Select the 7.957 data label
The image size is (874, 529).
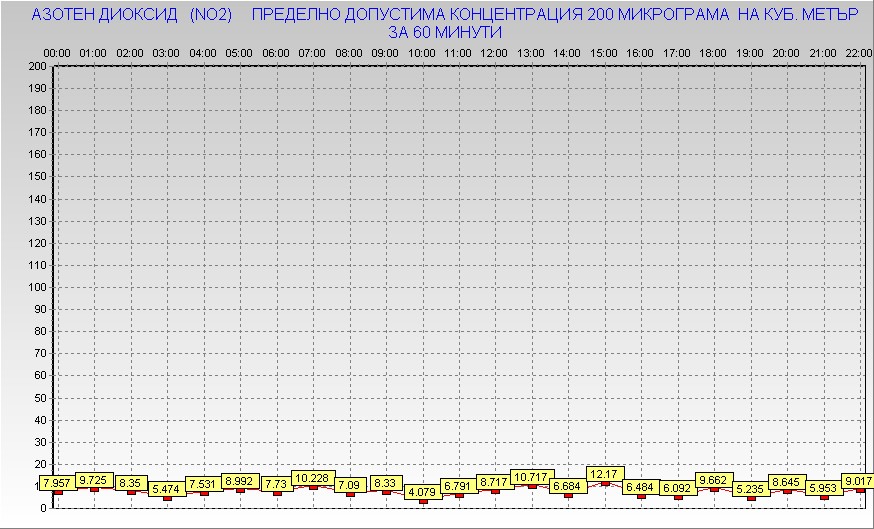click(57, 483)
